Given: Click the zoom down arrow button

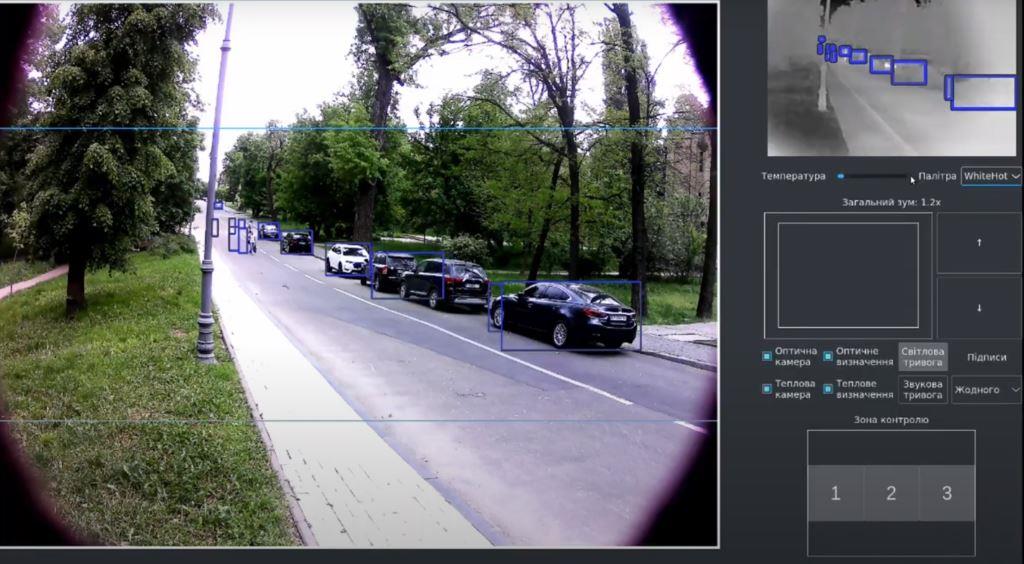Looking at the screenshot, I should pyautogui.click(x=978, y=308).
